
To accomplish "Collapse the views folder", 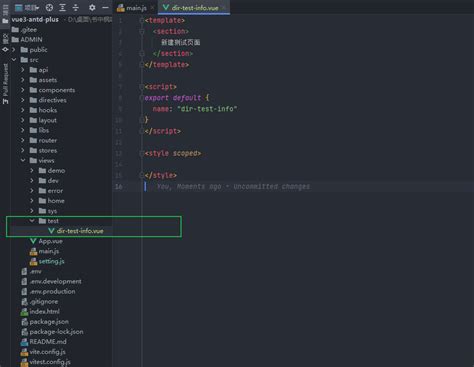I will (x=23, y=160).
